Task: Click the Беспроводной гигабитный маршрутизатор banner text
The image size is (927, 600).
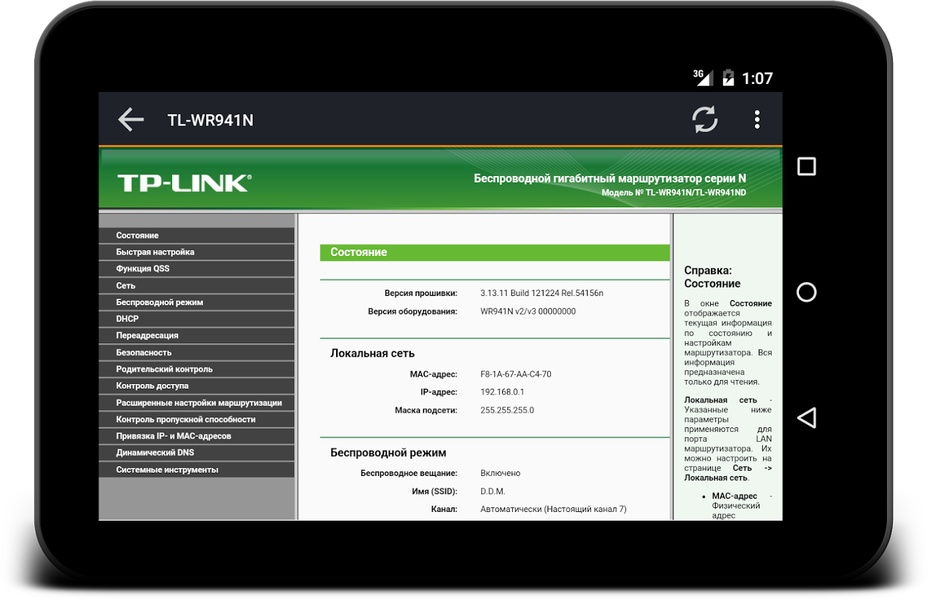Action: point(610,179)
